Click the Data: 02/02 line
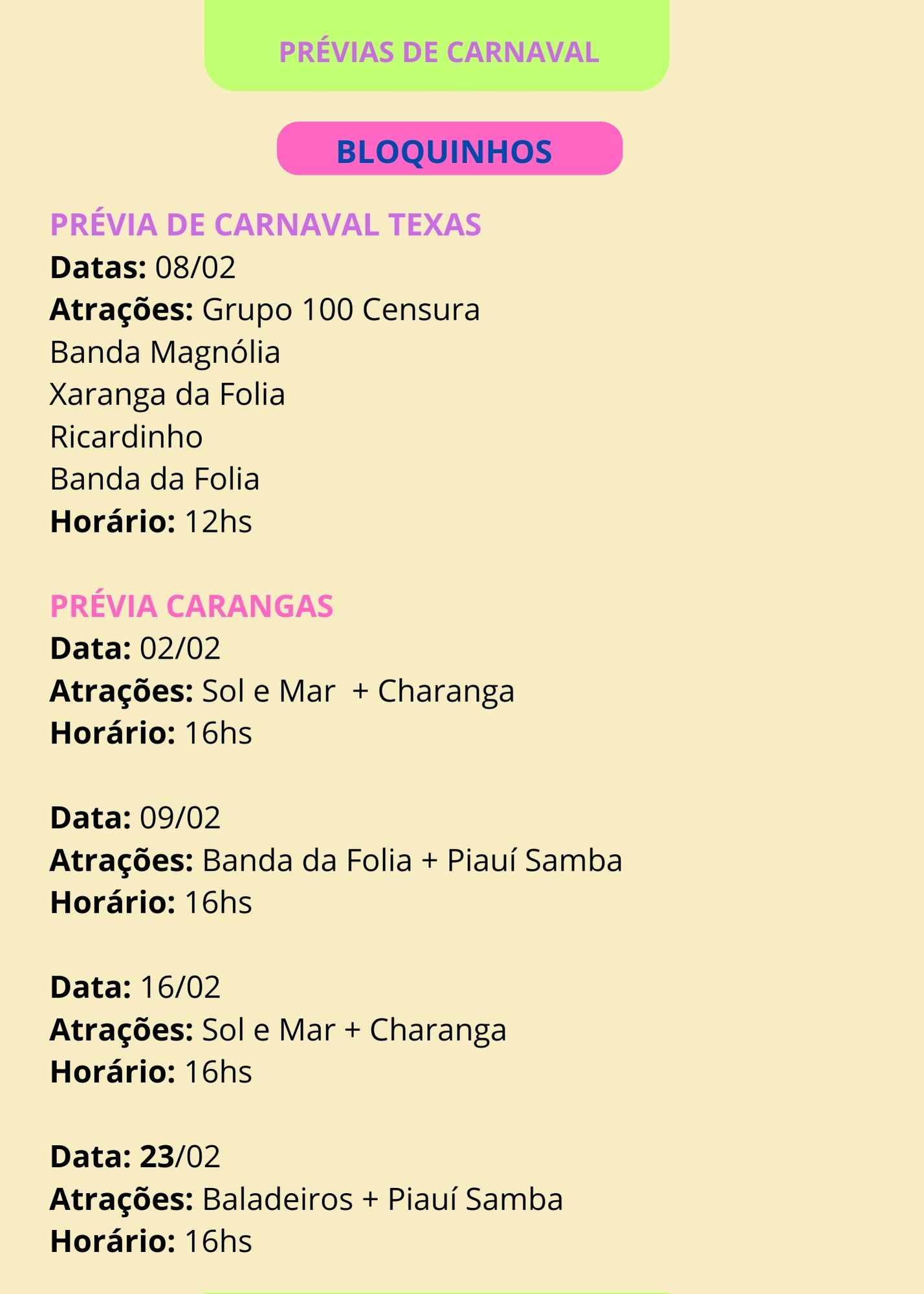The height and width of the screenshot is (1294, 924). 135,648
